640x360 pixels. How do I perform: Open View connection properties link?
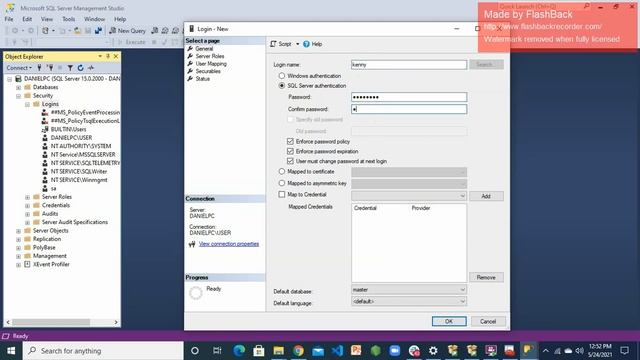pos(229,244)
